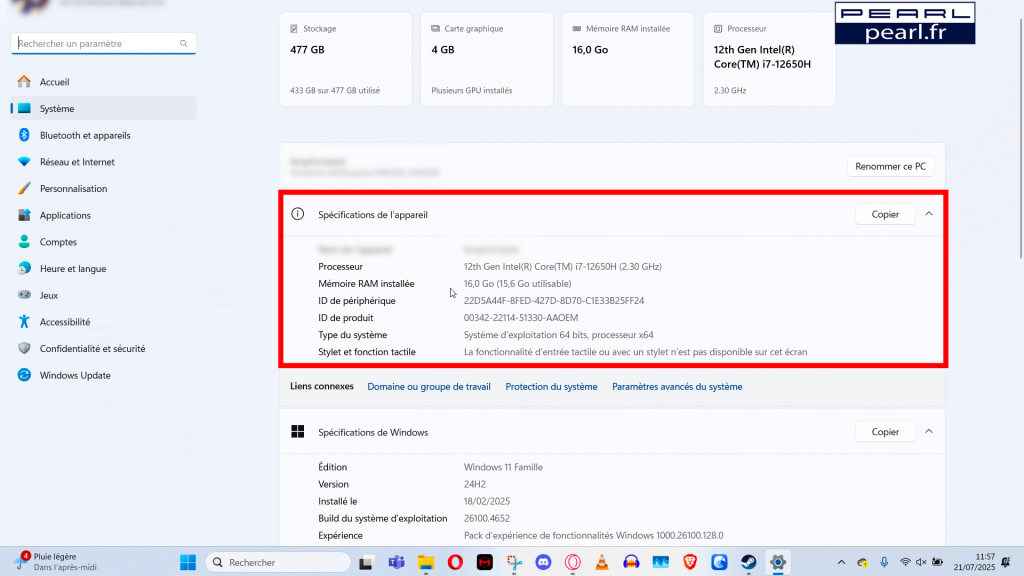Viewport: 1024px width, 576px height.
Task: Collapse the Spécifications de Windows section
Action: (929, 432)
